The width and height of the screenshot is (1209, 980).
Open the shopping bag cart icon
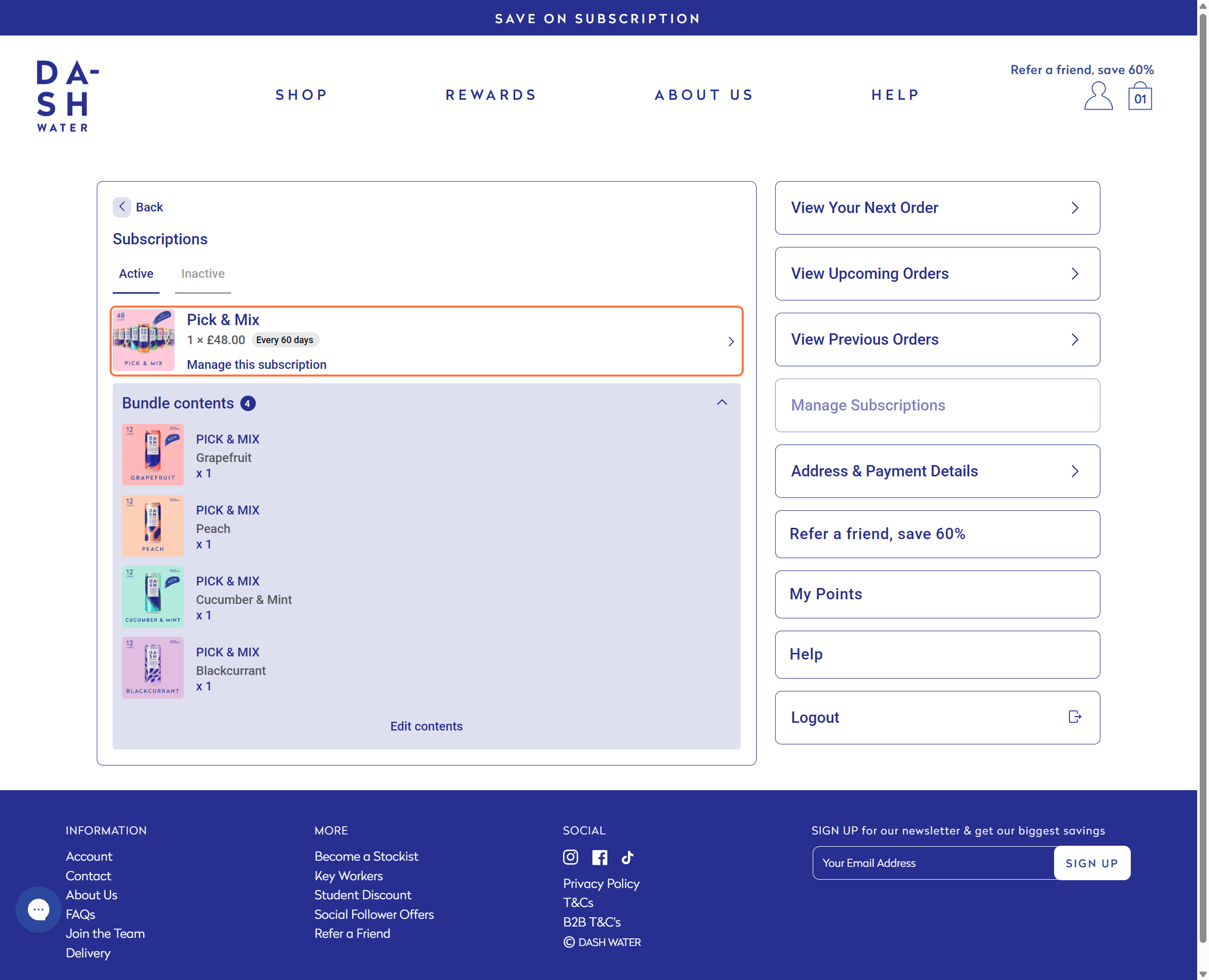pyautogui.click(x=1140, y=96)
